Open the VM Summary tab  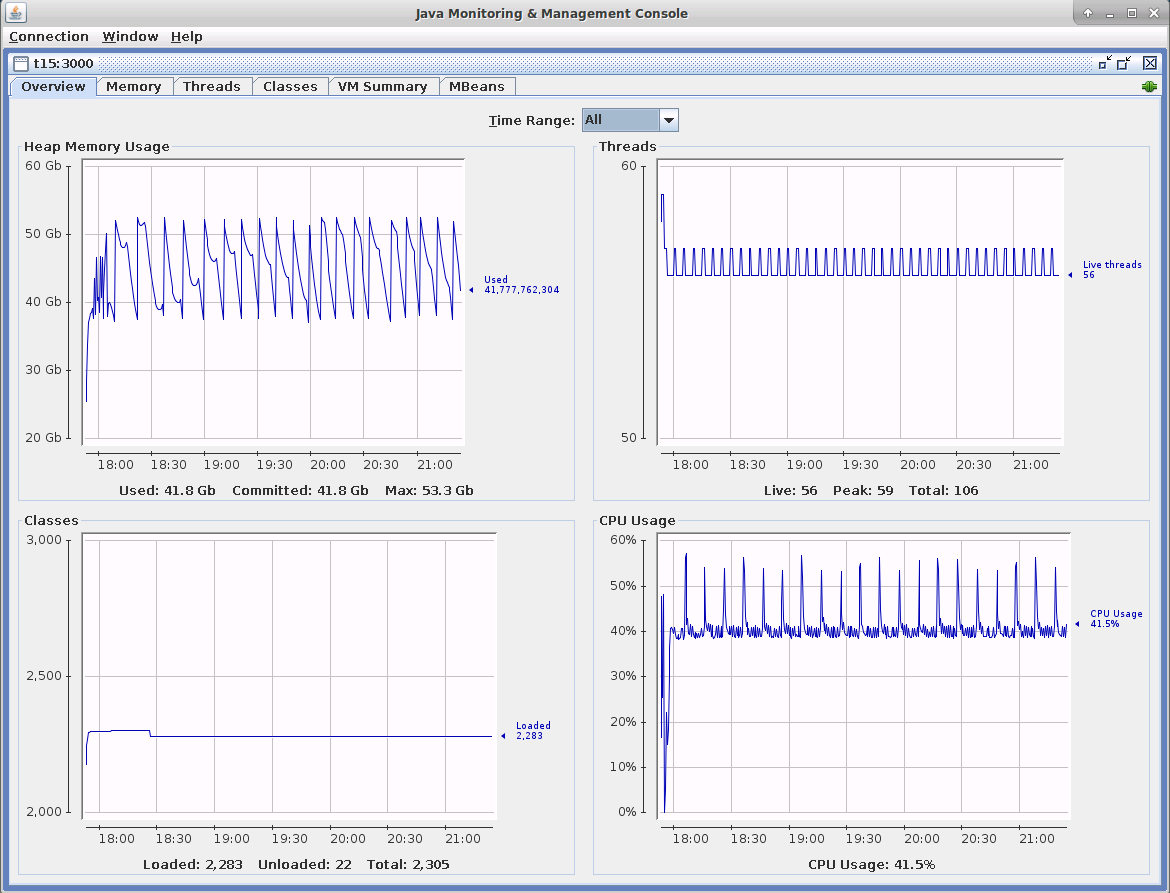[382, 87]
